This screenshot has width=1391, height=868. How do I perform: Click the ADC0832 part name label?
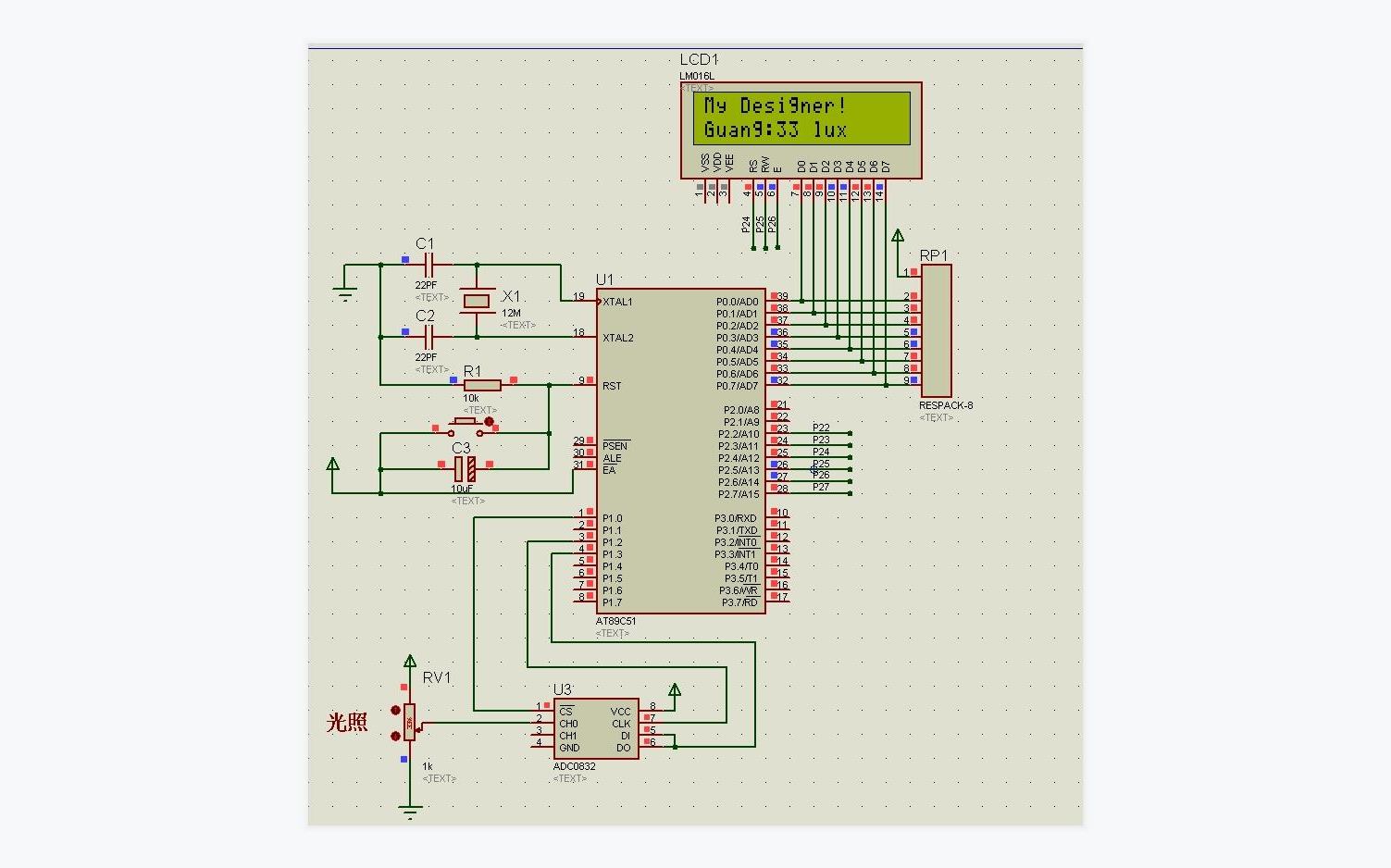[x=575, y=766]
